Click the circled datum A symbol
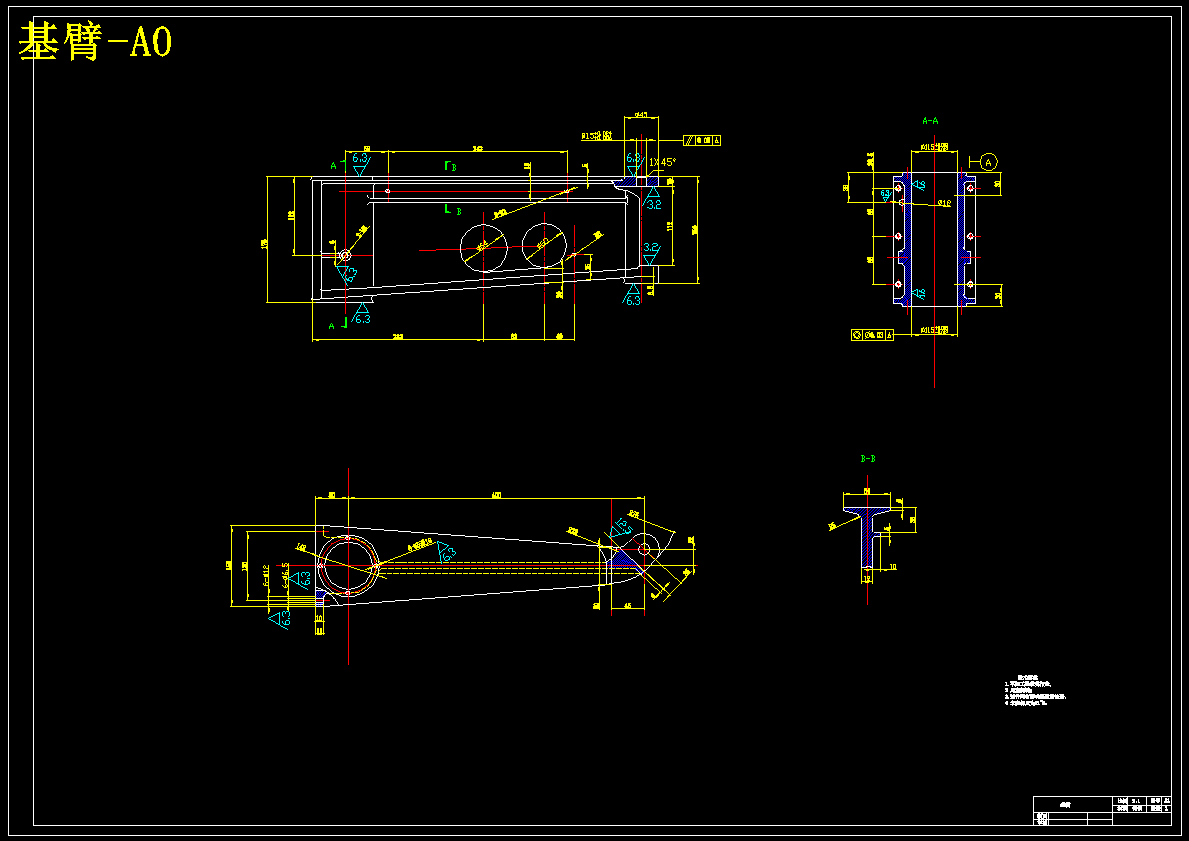1189x841 pixels. coord(988,162)
